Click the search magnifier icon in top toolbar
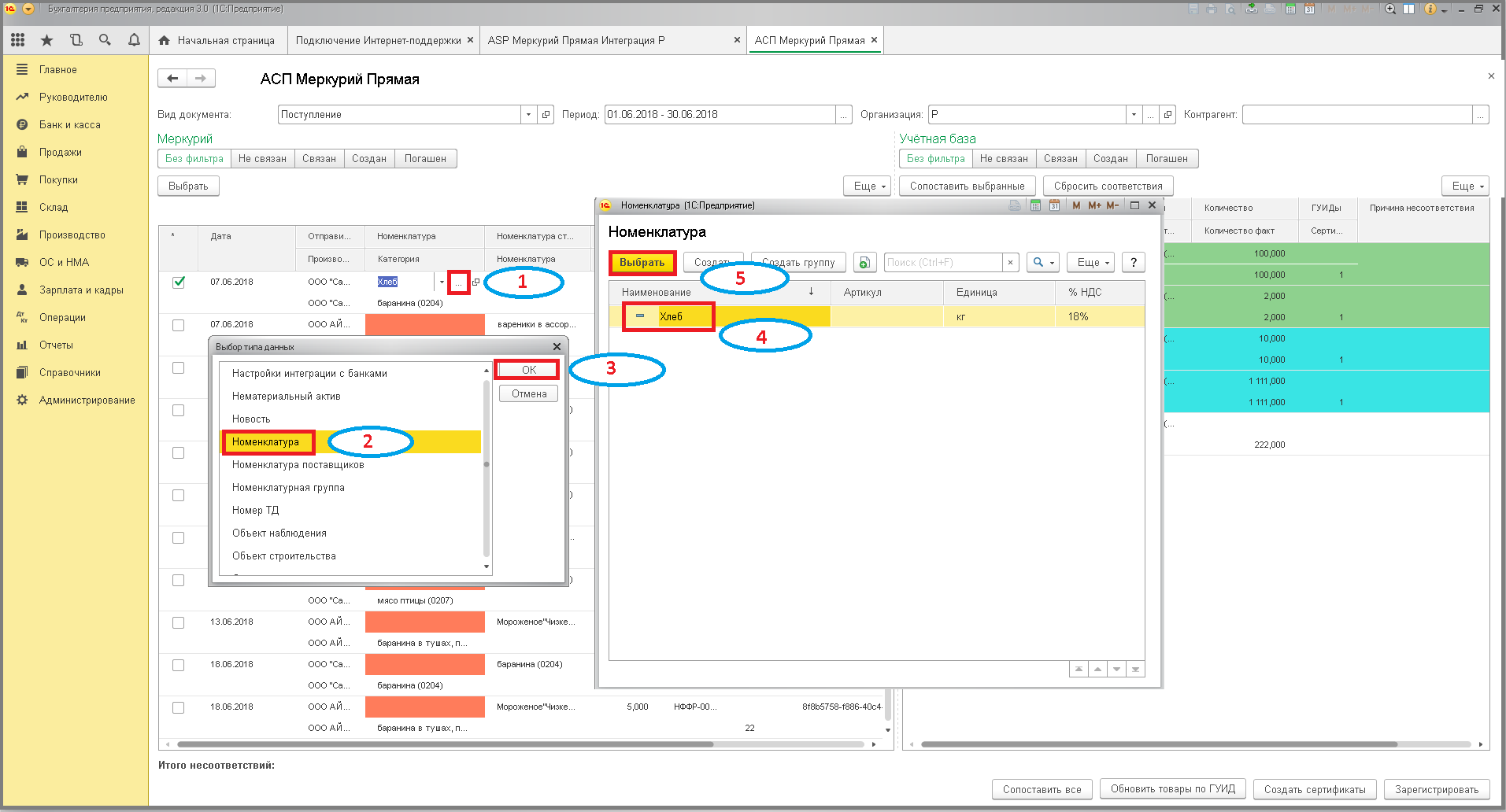The width and height of the screenshot is (1506, 812). 105,39
